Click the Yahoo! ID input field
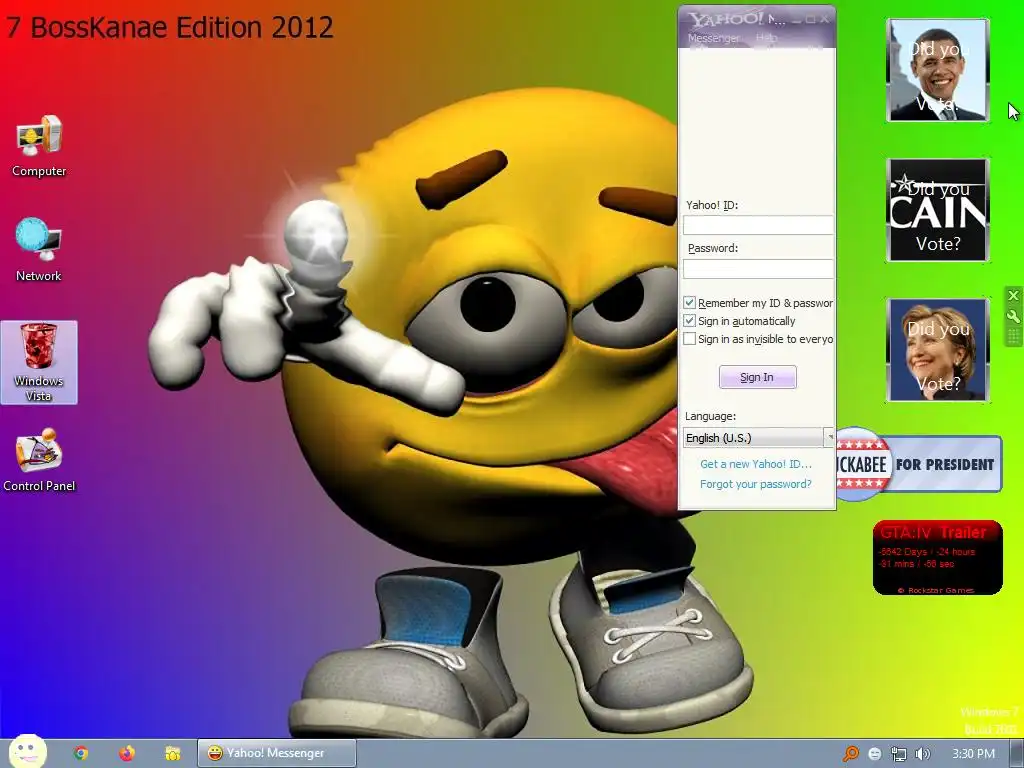The height and width of the screenshot is (768, 1024). [x=758, y=225]
